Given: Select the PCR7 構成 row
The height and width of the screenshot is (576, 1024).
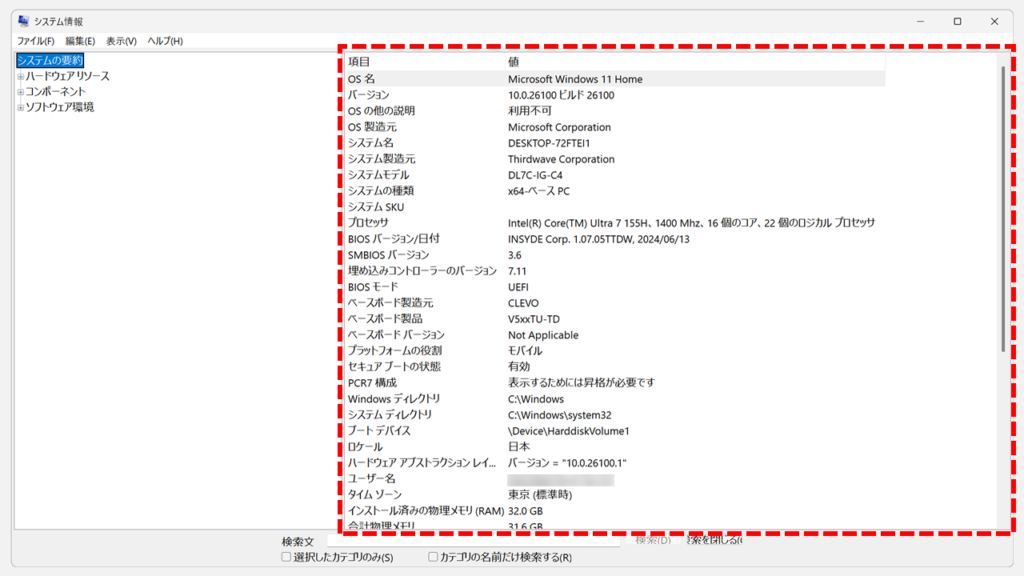Looking at the screenshot, I should [615, 383].
